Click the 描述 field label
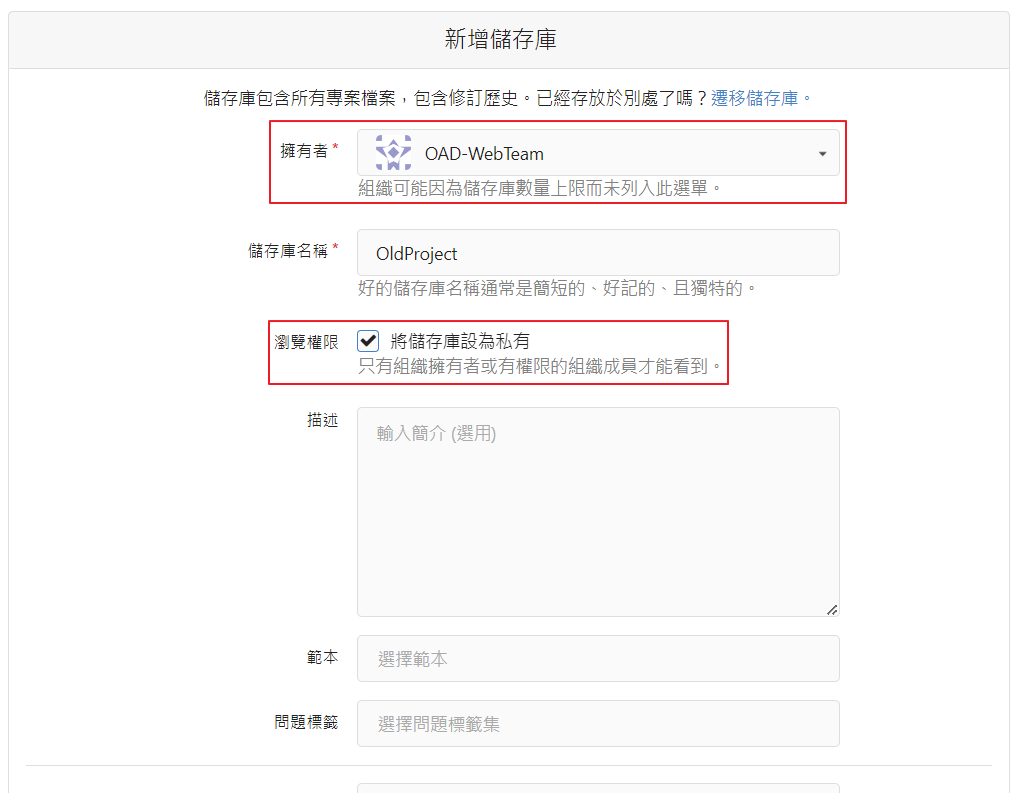 [x=322, y=421]
